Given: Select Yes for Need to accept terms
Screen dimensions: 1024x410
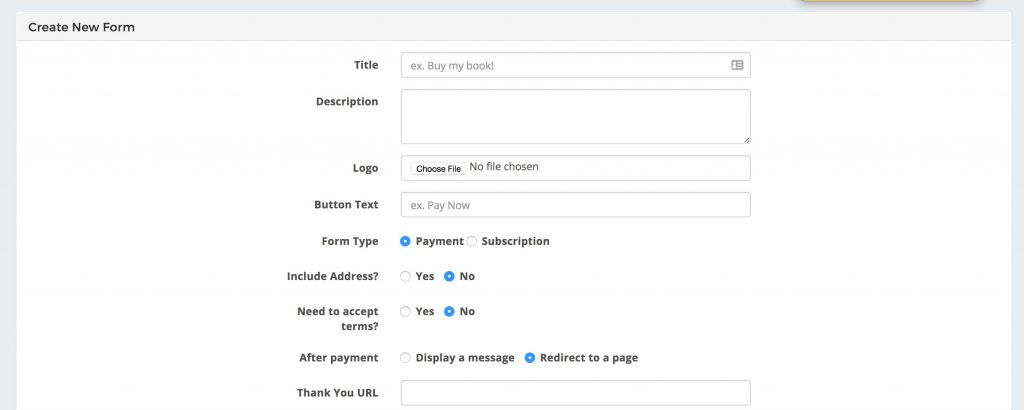Looking at the screenshot, I should [405, 312].
